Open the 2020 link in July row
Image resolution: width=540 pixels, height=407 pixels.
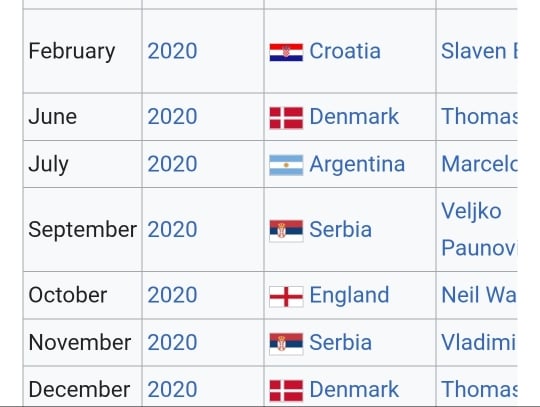pos(172,164)
